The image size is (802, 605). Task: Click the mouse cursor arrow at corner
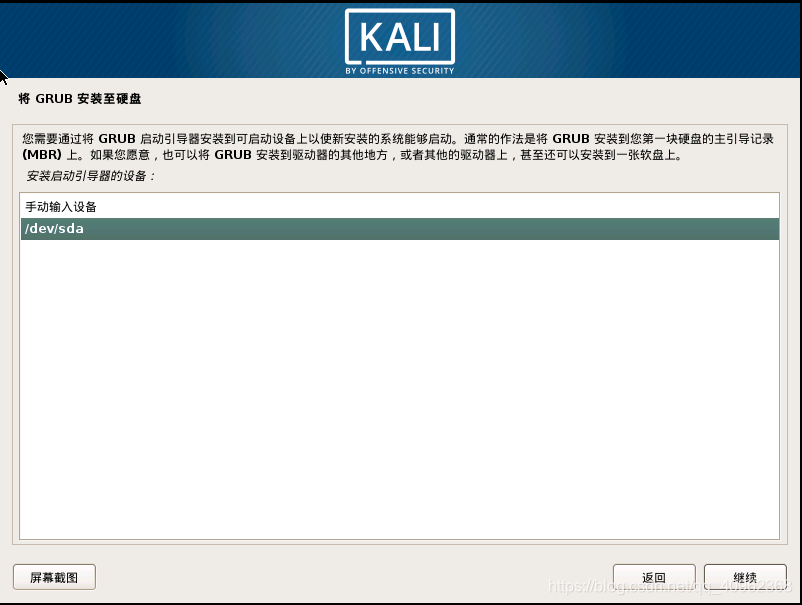(x=3, y=78)
